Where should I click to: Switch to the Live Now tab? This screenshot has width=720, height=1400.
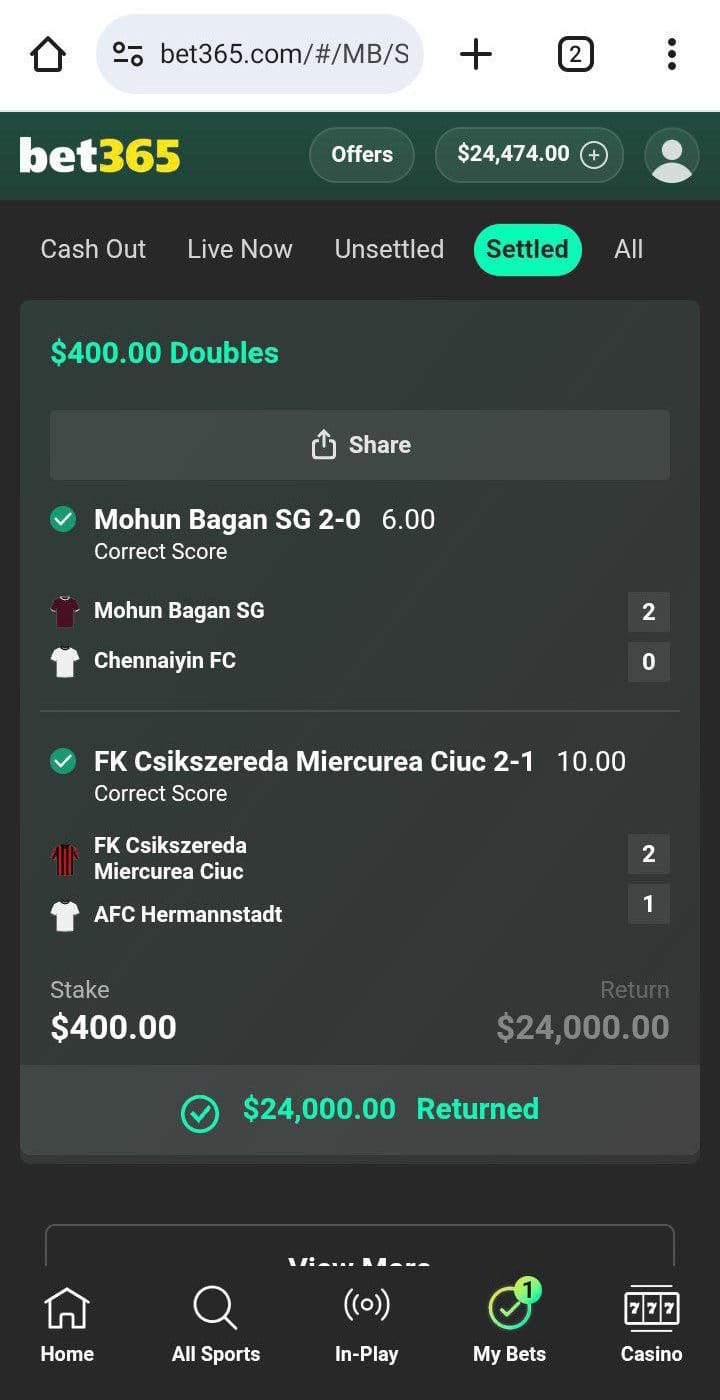click(x=240, y=249)
